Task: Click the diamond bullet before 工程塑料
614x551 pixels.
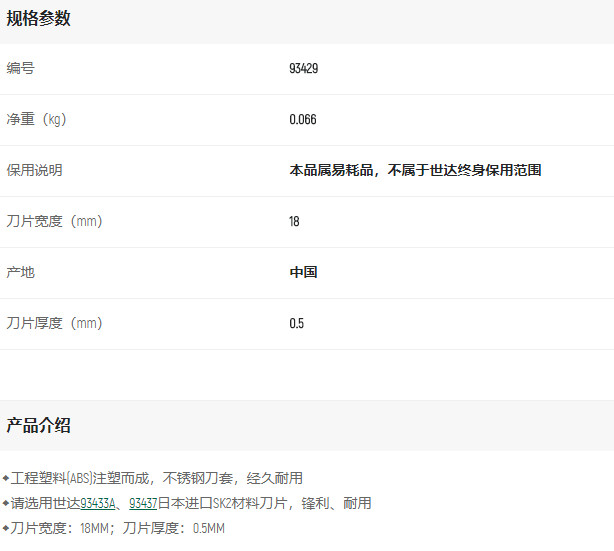Action: tap(5, 478)
